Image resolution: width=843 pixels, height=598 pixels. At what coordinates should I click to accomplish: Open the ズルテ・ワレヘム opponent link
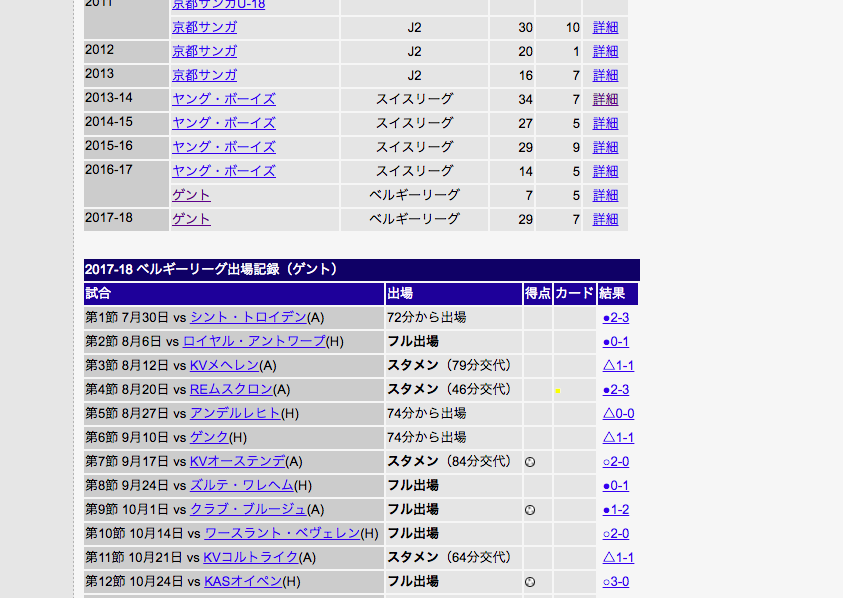[x=242, y=486]
